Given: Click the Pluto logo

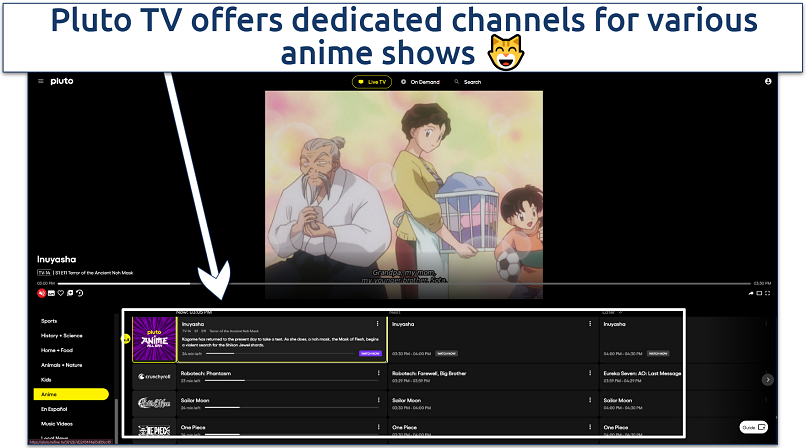Looking at the screenshot, I should pyautogui.click(x=61, y=81).
